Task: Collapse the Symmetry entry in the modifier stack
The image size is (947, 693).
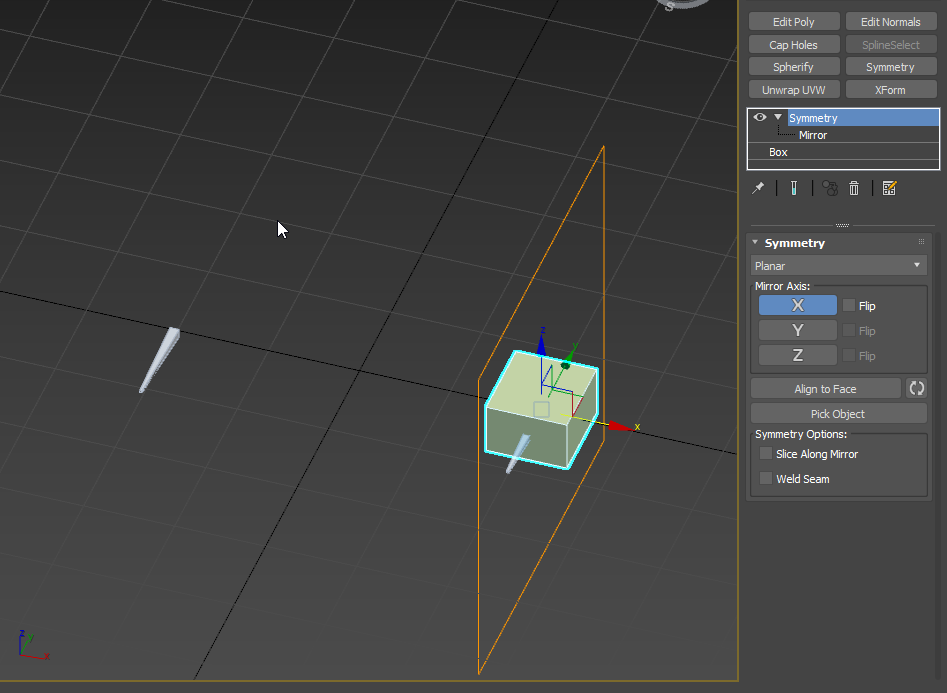Action: click(x=777, y=117)
